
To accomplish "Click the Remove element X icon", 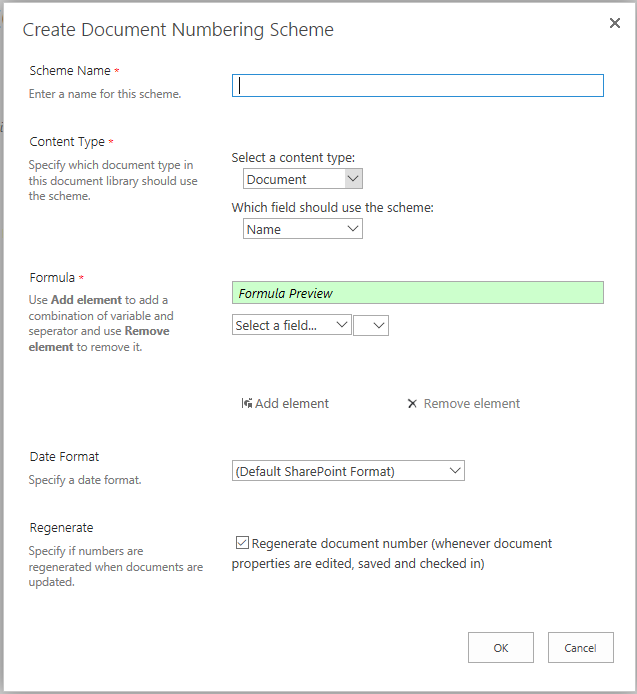I will pos(412,404).
